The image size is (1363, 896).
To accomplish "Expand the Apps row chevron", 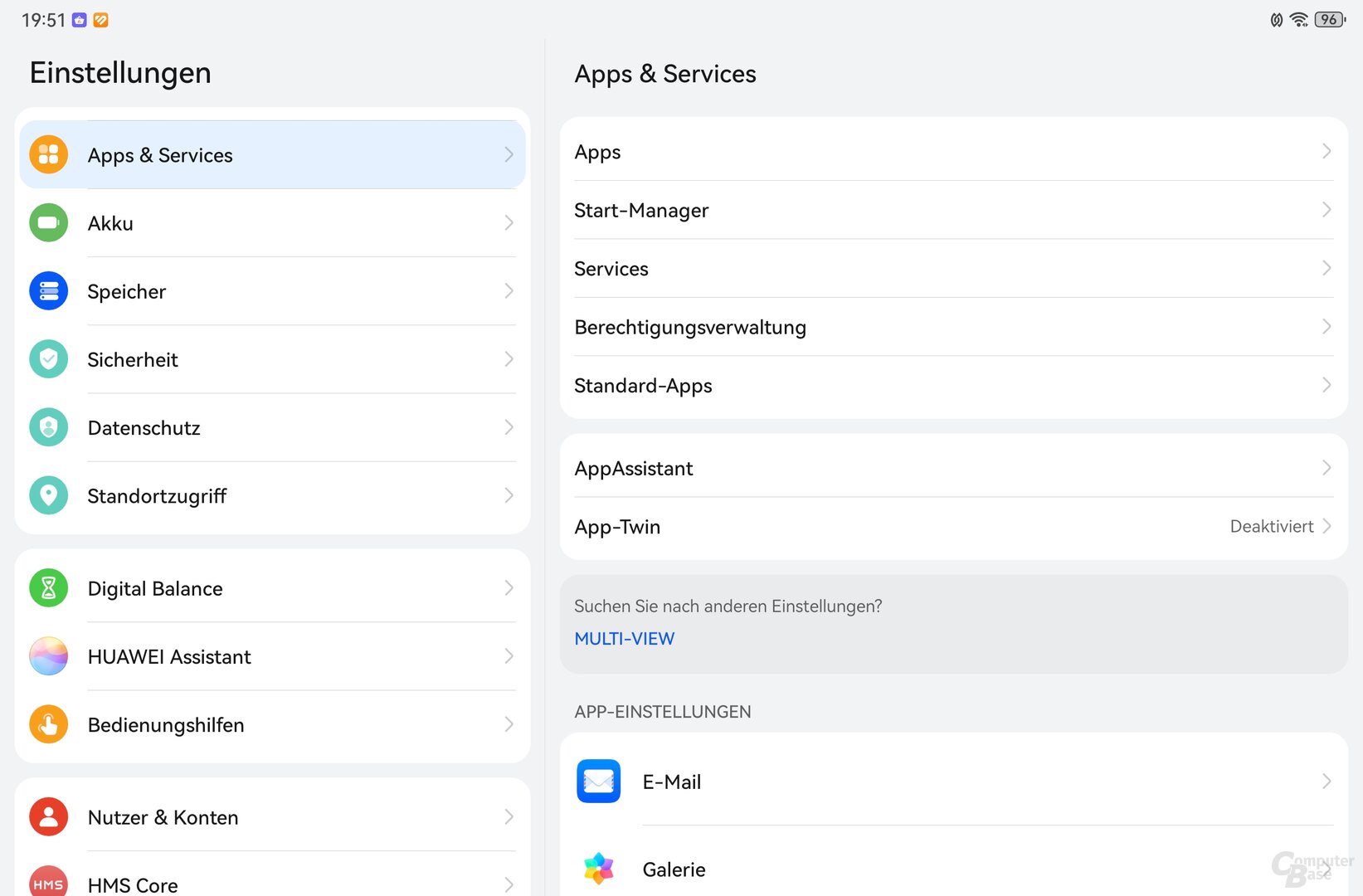I will [x=1326, y=151].
